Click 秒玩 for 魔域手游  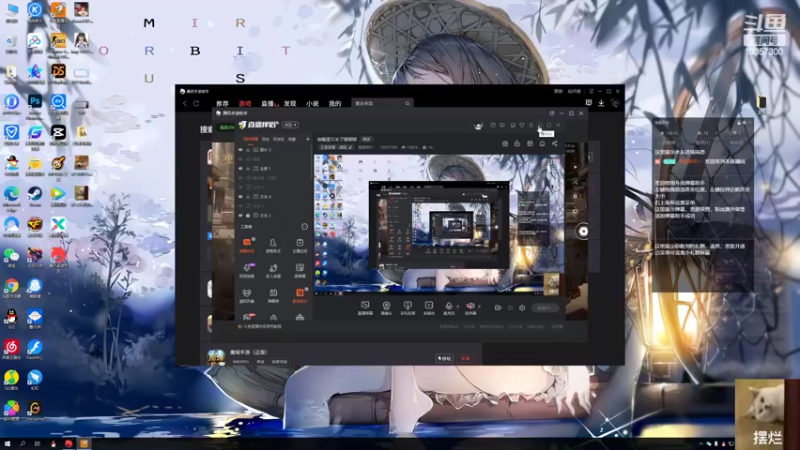[x=444, y=359]
